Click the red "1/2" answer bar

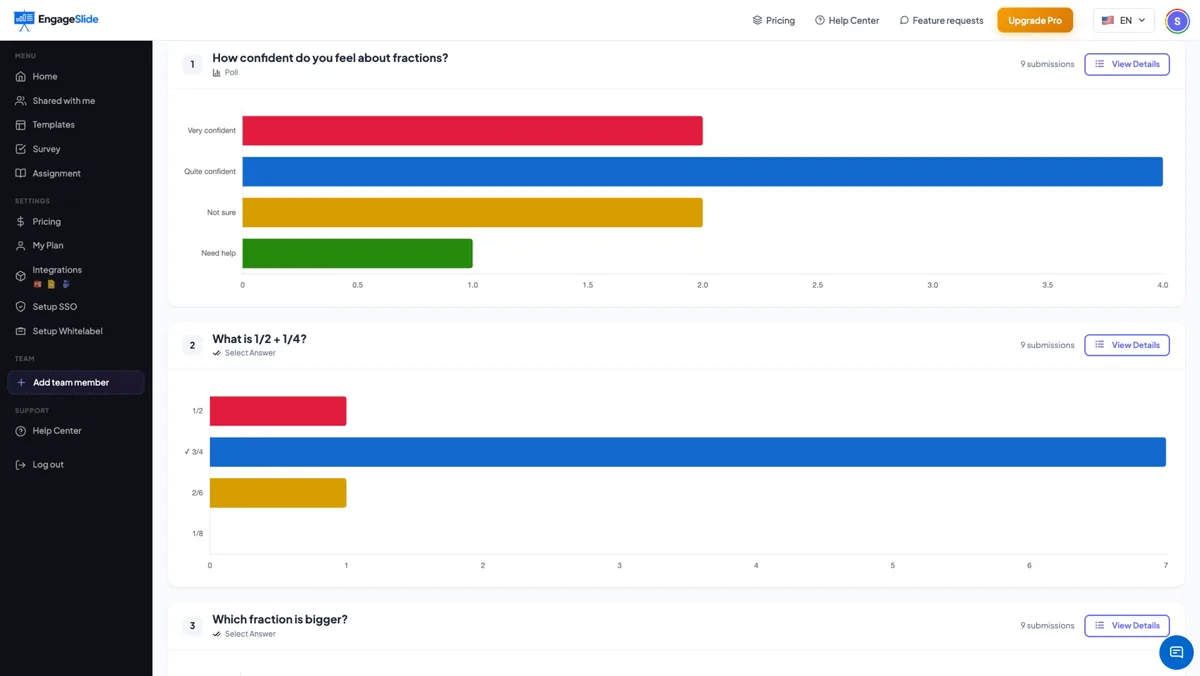coord(278,411)
